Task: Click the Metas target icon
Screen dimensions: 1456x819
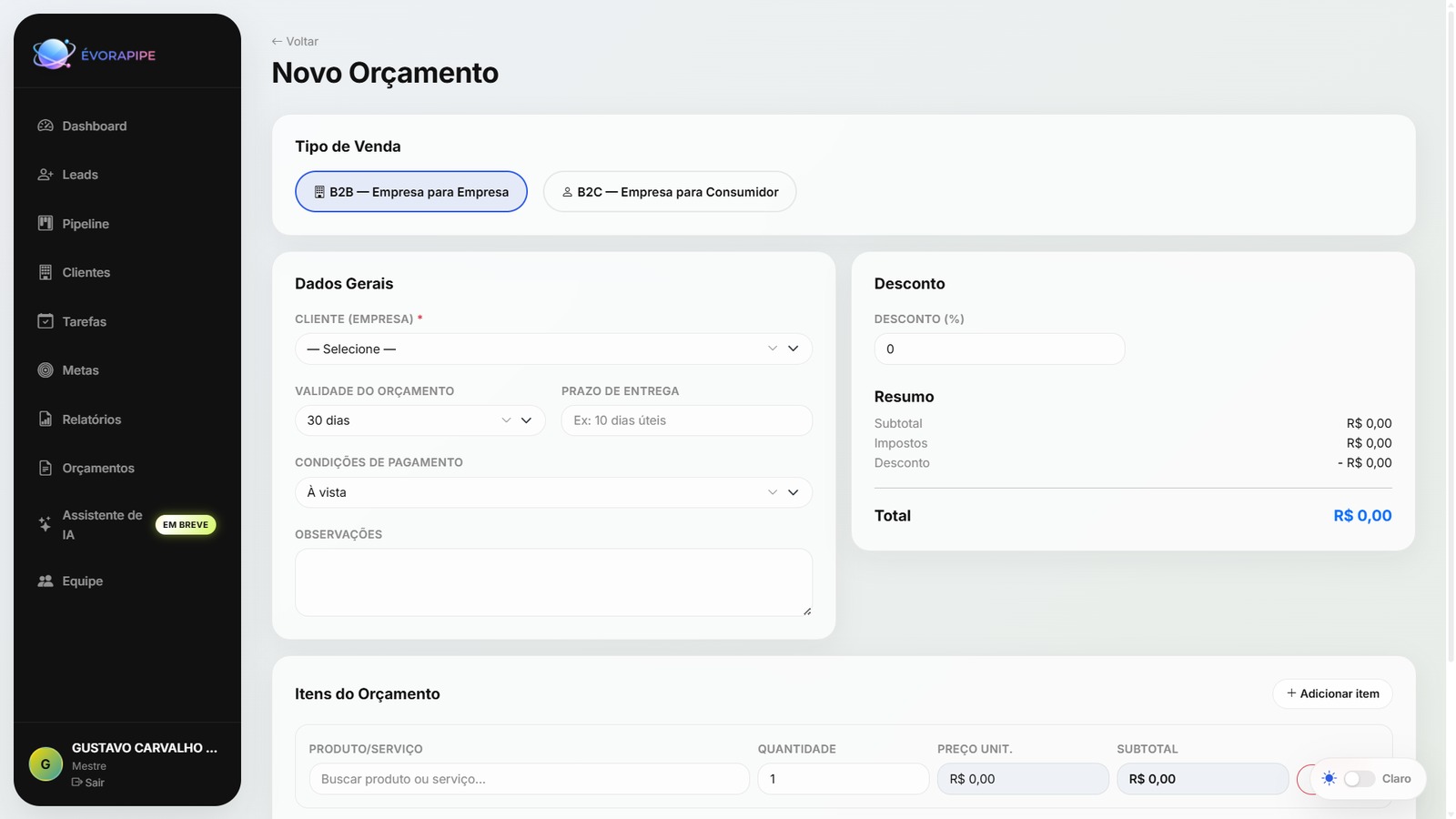Action: coord(45,370)
